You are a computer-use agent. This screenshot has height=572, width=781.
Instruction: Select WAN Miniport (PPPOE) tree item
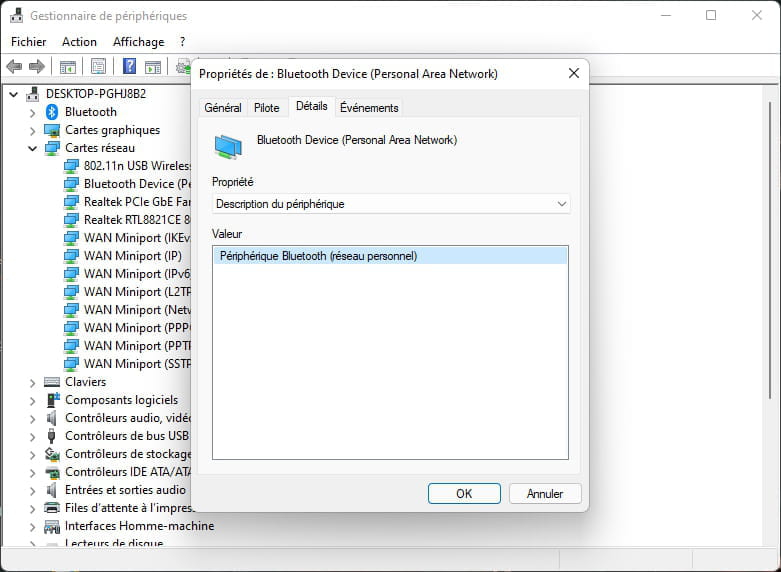[x=137, y=327]
